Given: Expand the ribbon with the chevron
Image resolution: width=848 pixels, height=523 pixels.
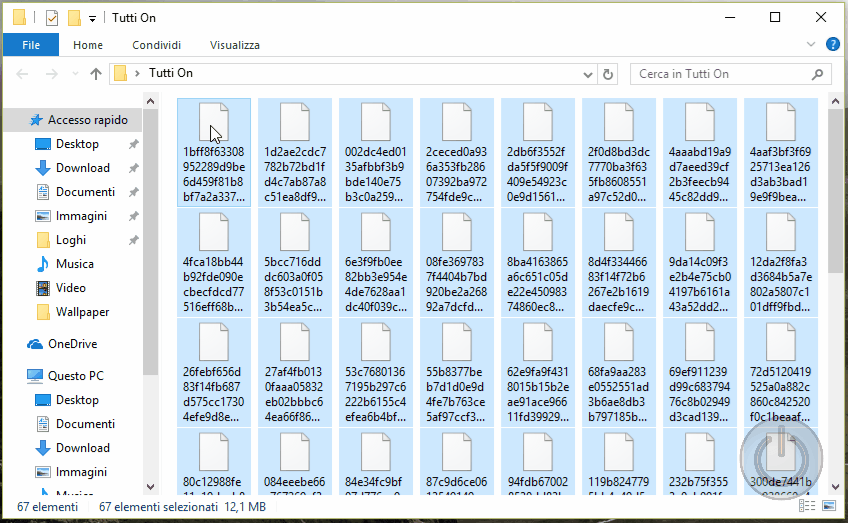Looking at the screenshot, I should [812, 45].
